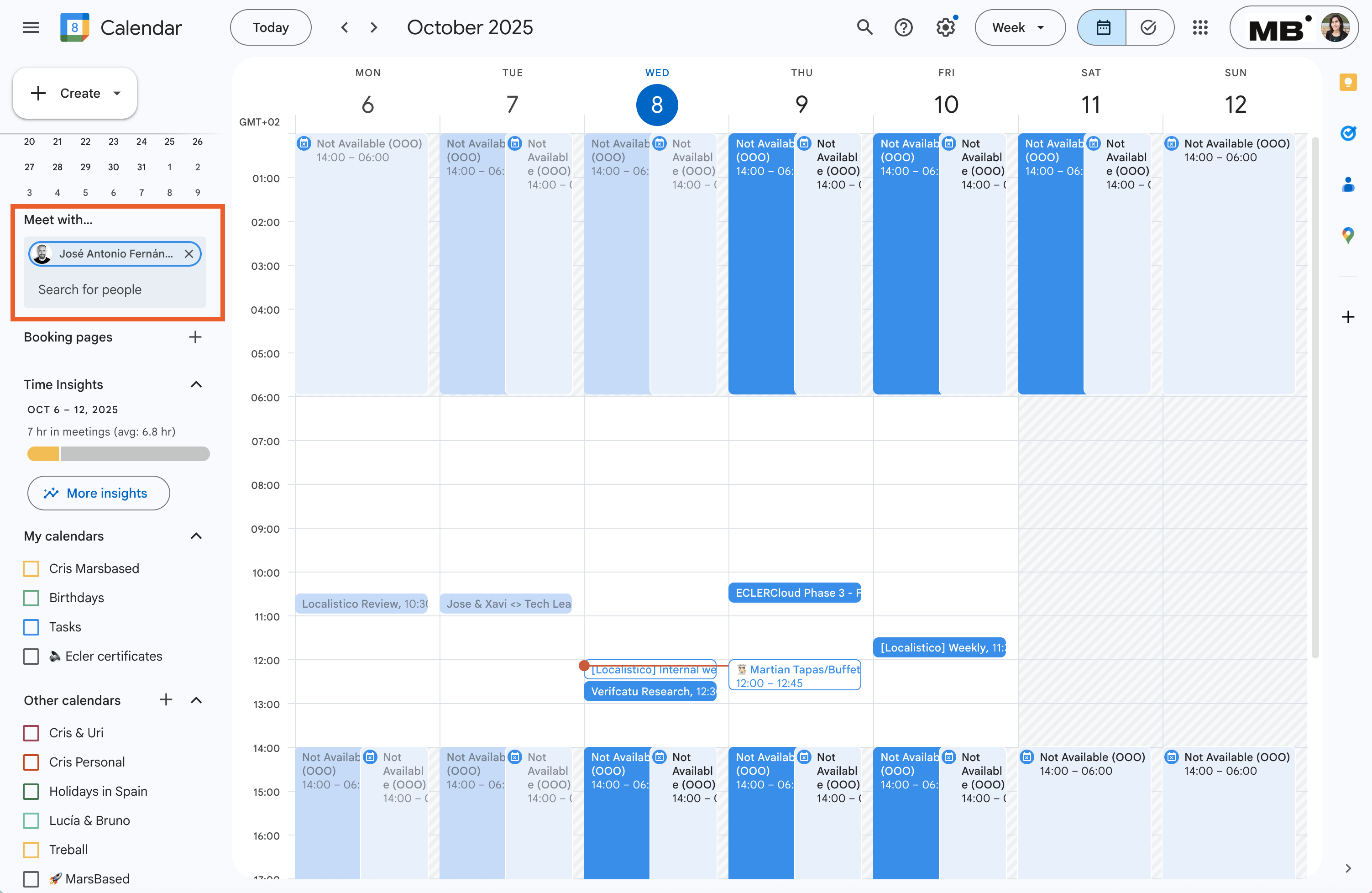Viewport: 1372px width, 893px height.
Task: Open the main menu hamburger icon
Action: (x=31, y=27)
